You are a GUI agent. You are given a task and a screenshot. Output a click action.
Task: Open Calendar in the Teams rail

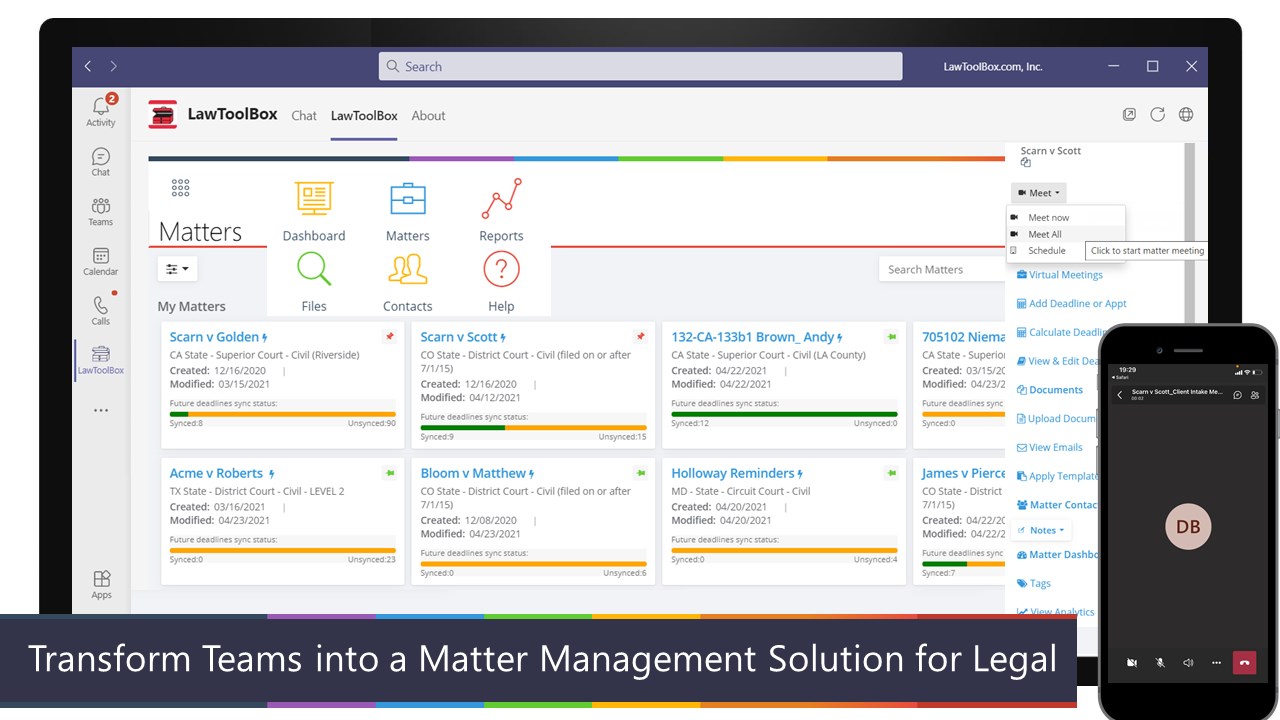click(x=101, y=261)
